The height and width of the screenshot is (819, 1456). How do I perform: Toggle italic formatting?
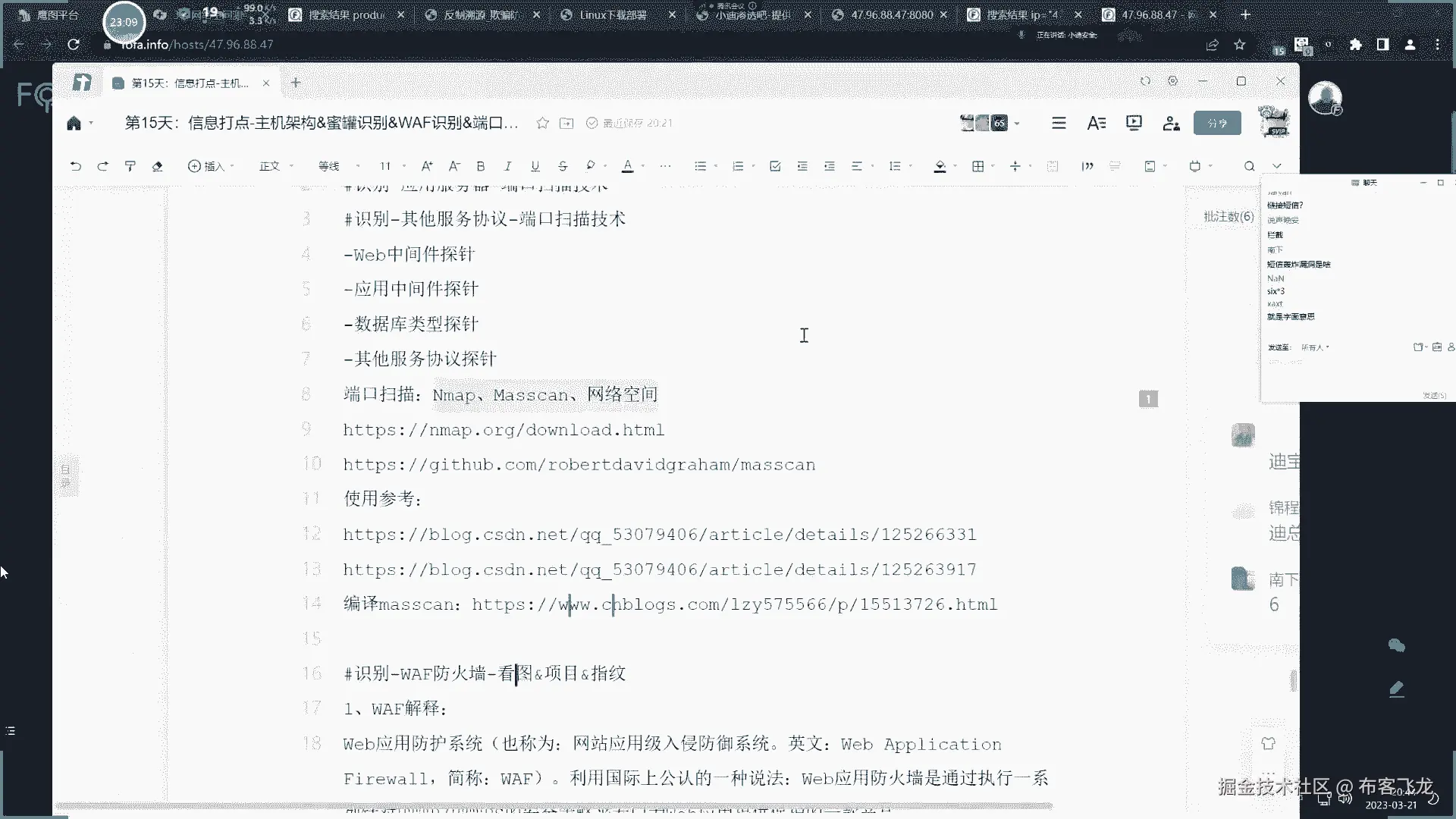507,166
